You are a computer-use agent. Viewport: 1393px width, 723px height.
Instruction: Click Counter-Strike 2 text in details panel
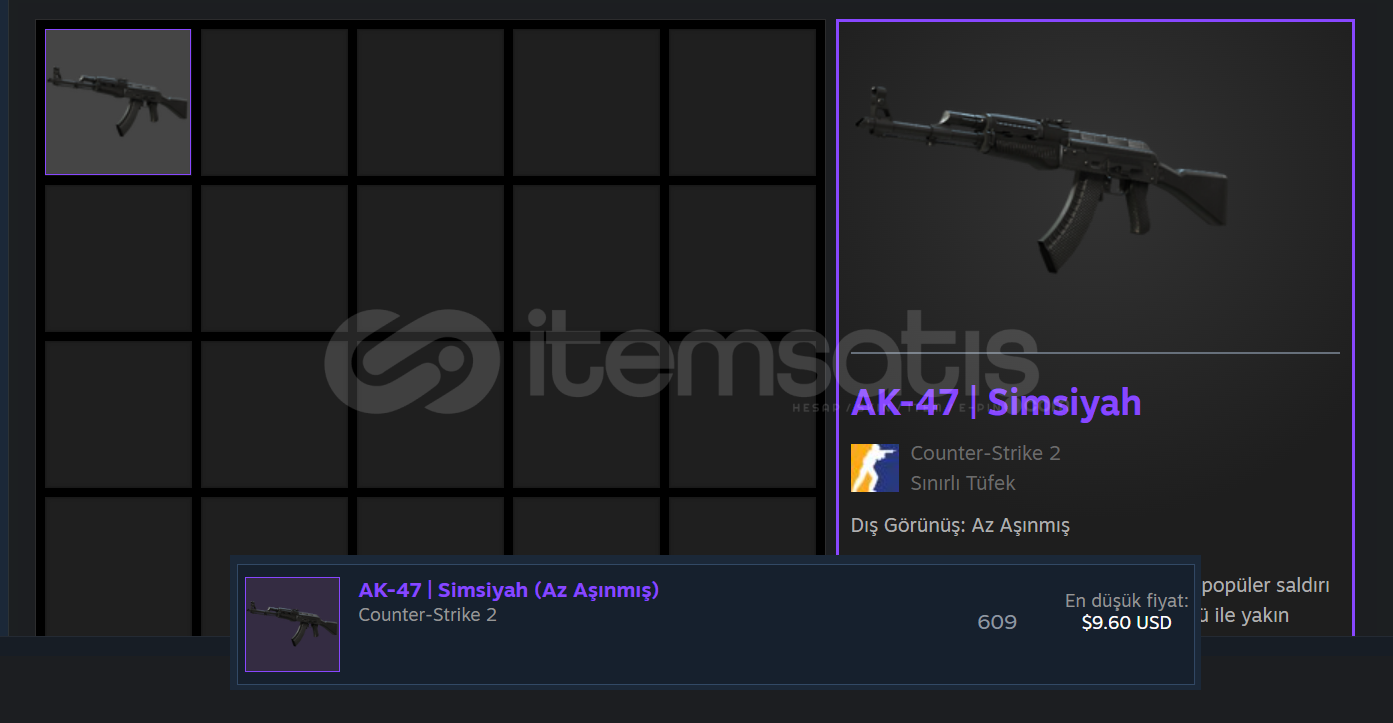pos(985,454)
